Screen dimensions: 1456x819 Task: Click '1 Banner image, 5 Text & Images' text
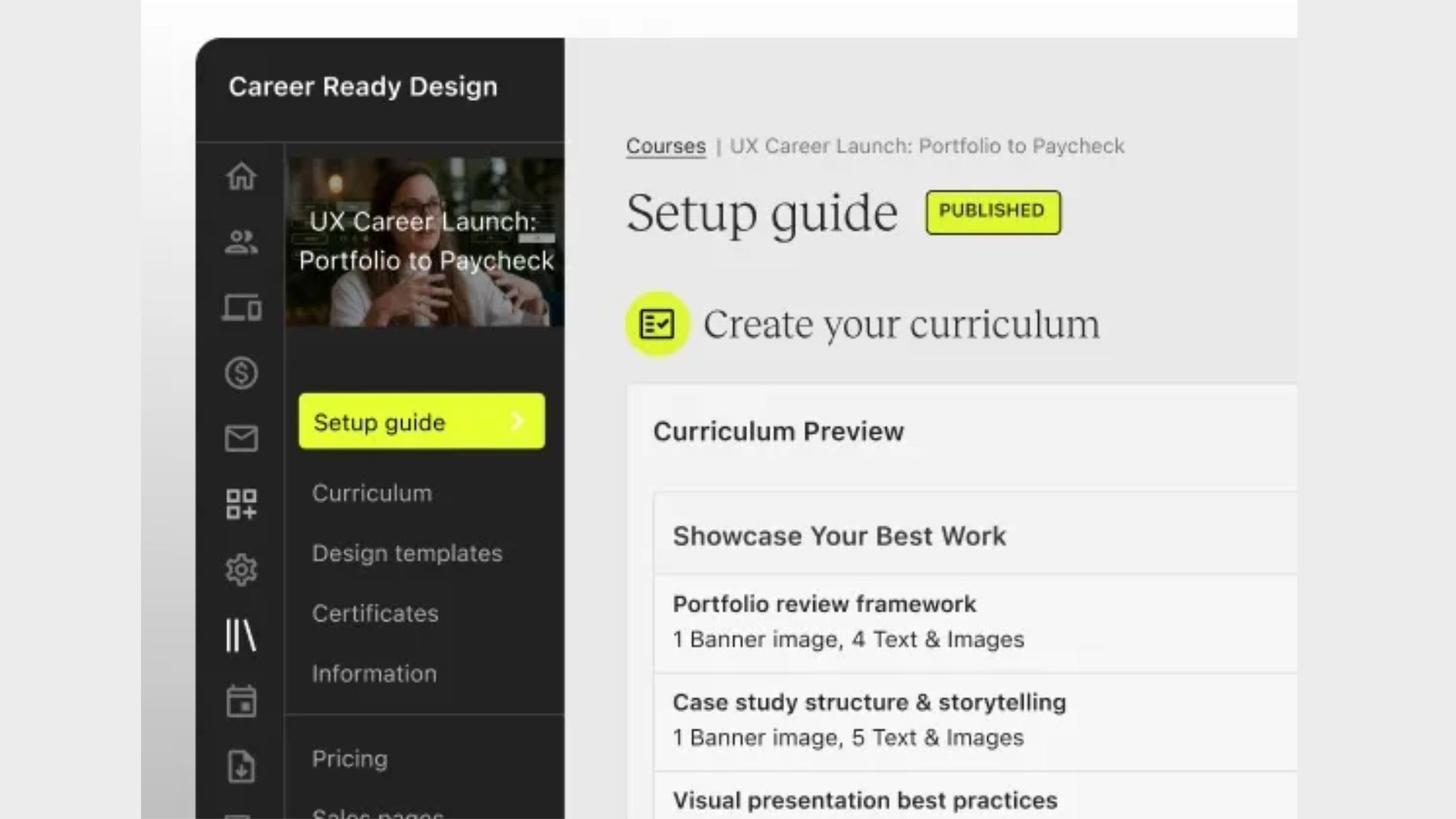click(849, 737)
